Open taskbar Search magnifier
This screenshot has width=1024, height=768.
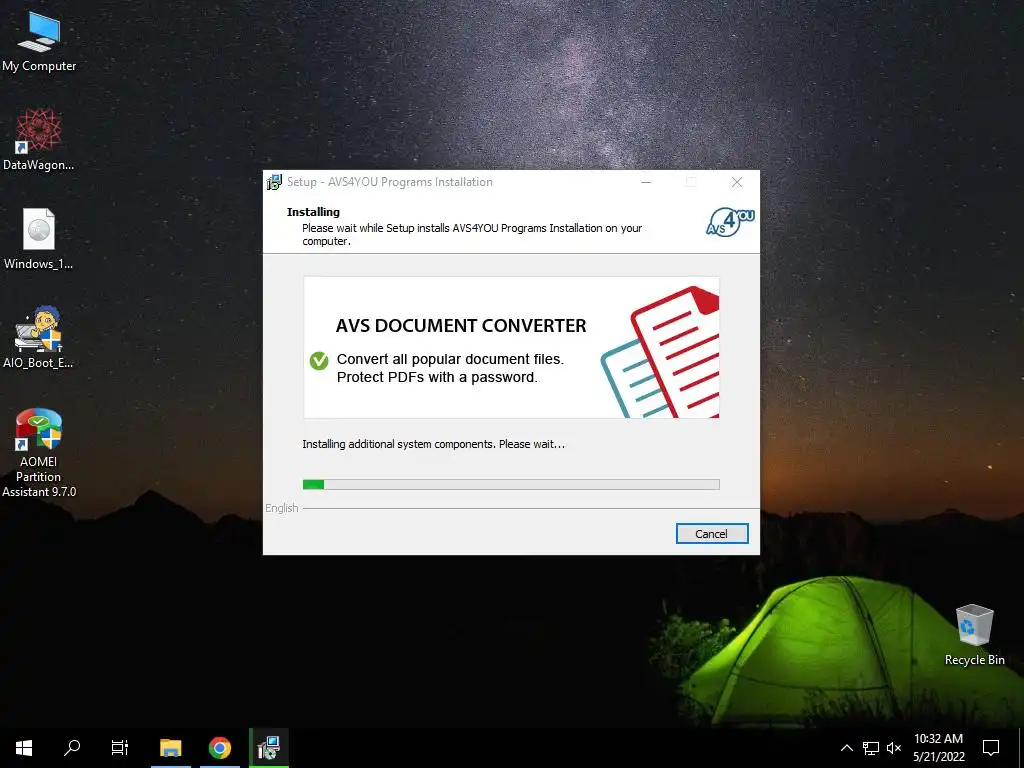pyautogui.click(x=72, y=748)
